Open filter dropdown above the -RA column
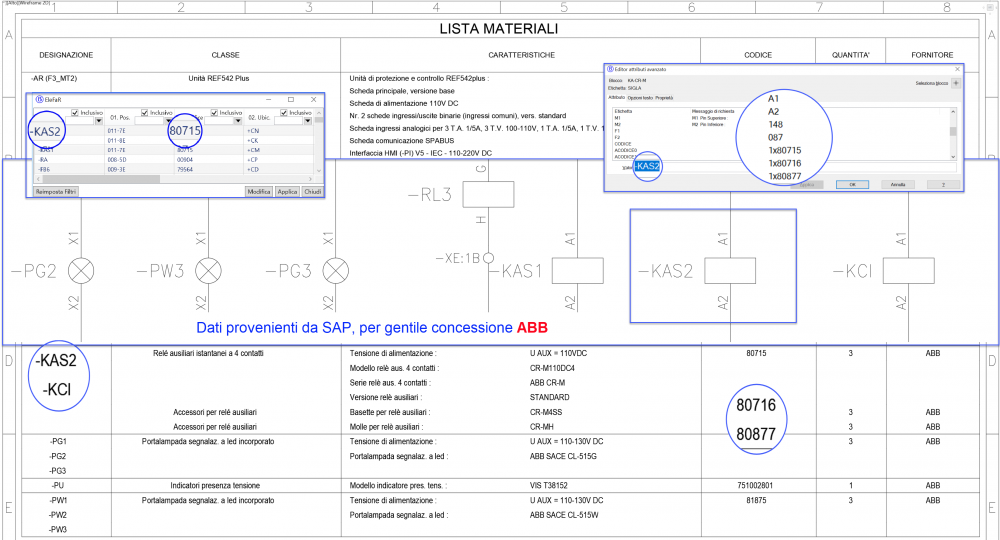Viewport: 1000px width, 540px height. [99, 121]
